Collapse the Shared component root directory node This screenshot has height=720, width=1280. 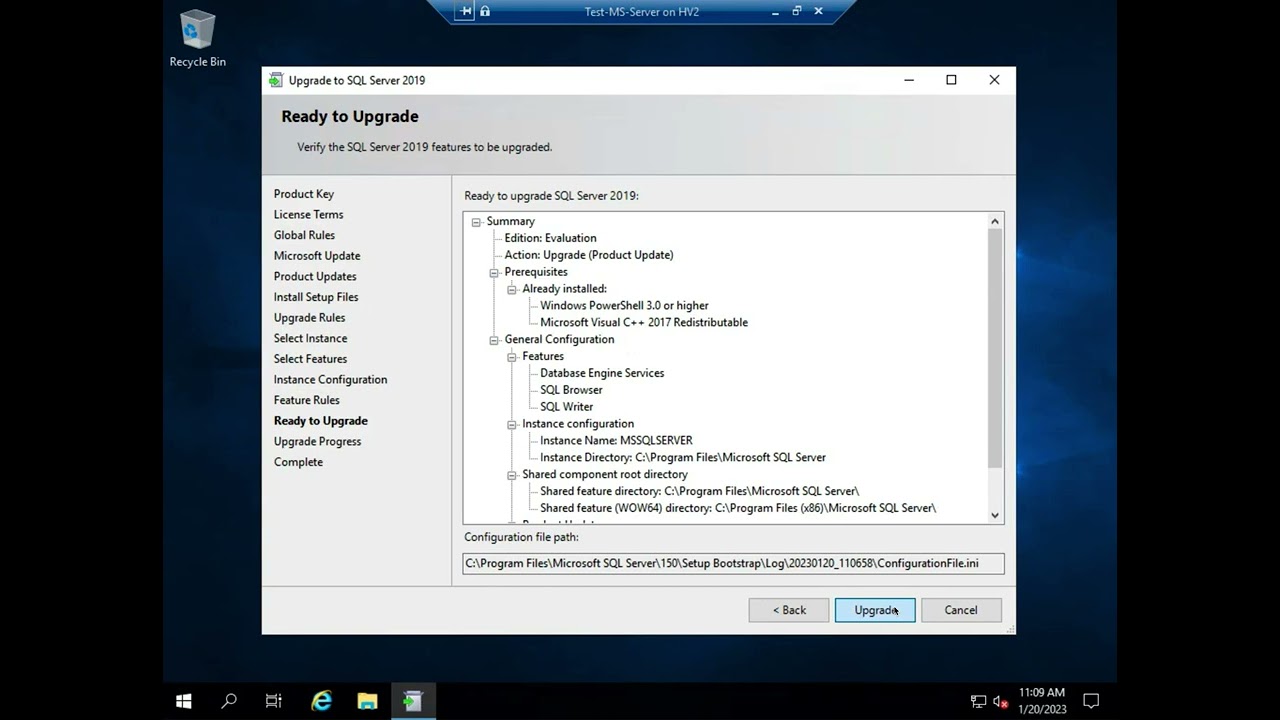(x=512, y=474)
